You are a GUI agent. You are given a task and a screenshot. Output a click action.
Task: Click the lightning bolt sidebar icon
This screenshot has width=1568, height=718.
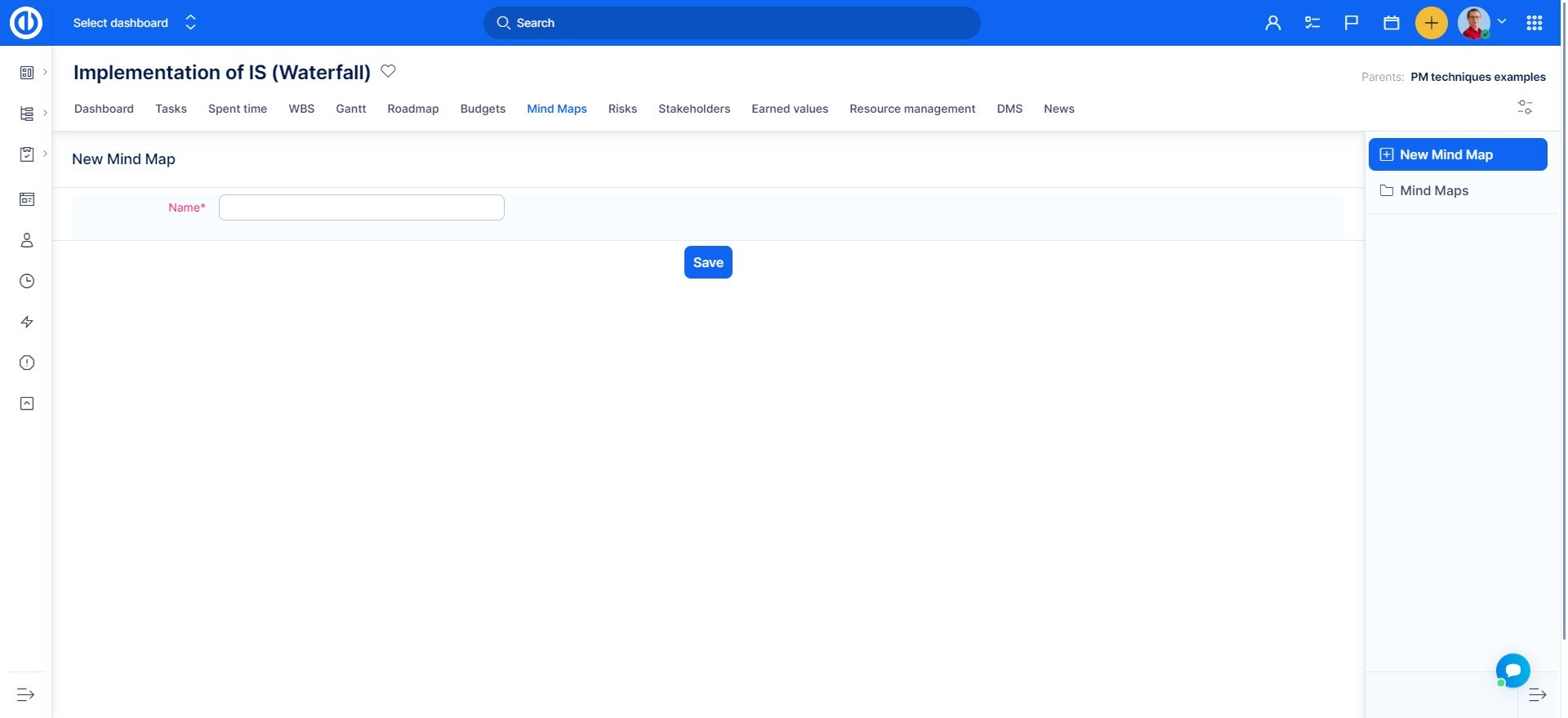coord(27,322)
